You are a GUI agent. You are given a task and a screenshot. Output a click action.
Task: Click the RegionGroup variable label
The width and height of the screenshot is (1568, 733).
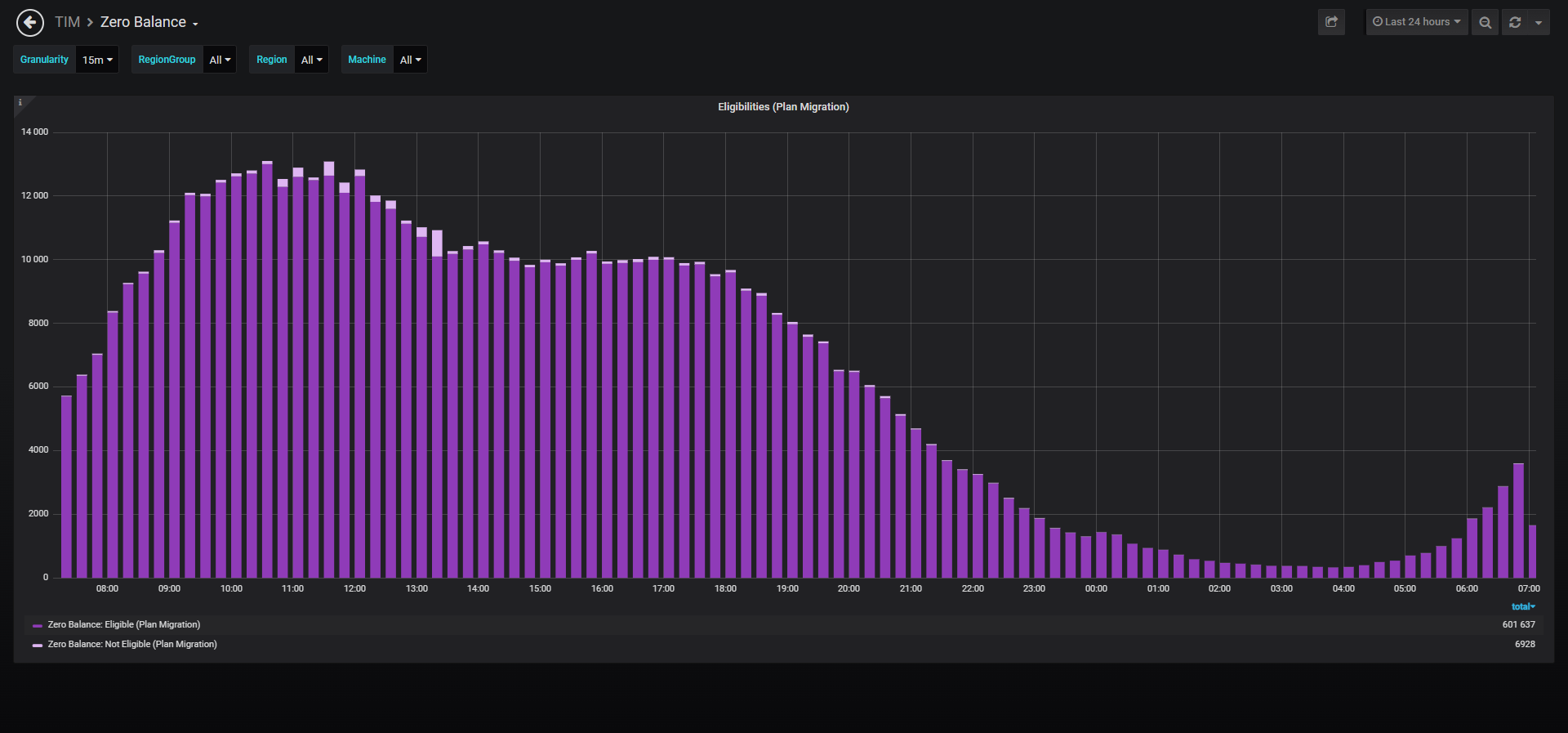click(167, 60)
